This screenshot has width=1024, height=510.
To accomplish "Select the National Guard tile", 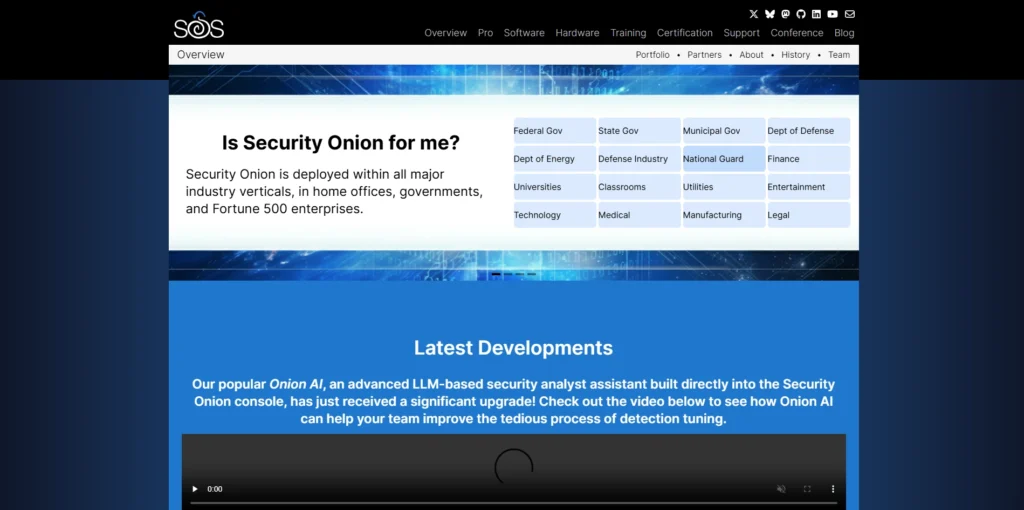I will pyautogui.click(x=724, y=159).
